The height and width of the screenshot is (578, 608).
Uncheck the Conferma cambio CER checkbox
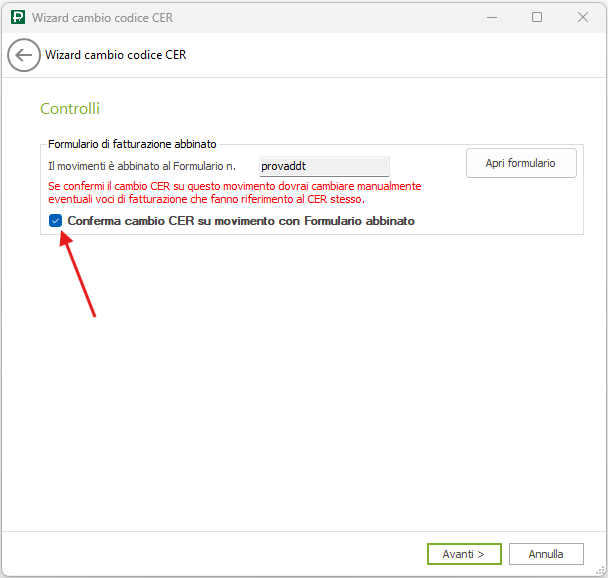click(x=56, y=221)
